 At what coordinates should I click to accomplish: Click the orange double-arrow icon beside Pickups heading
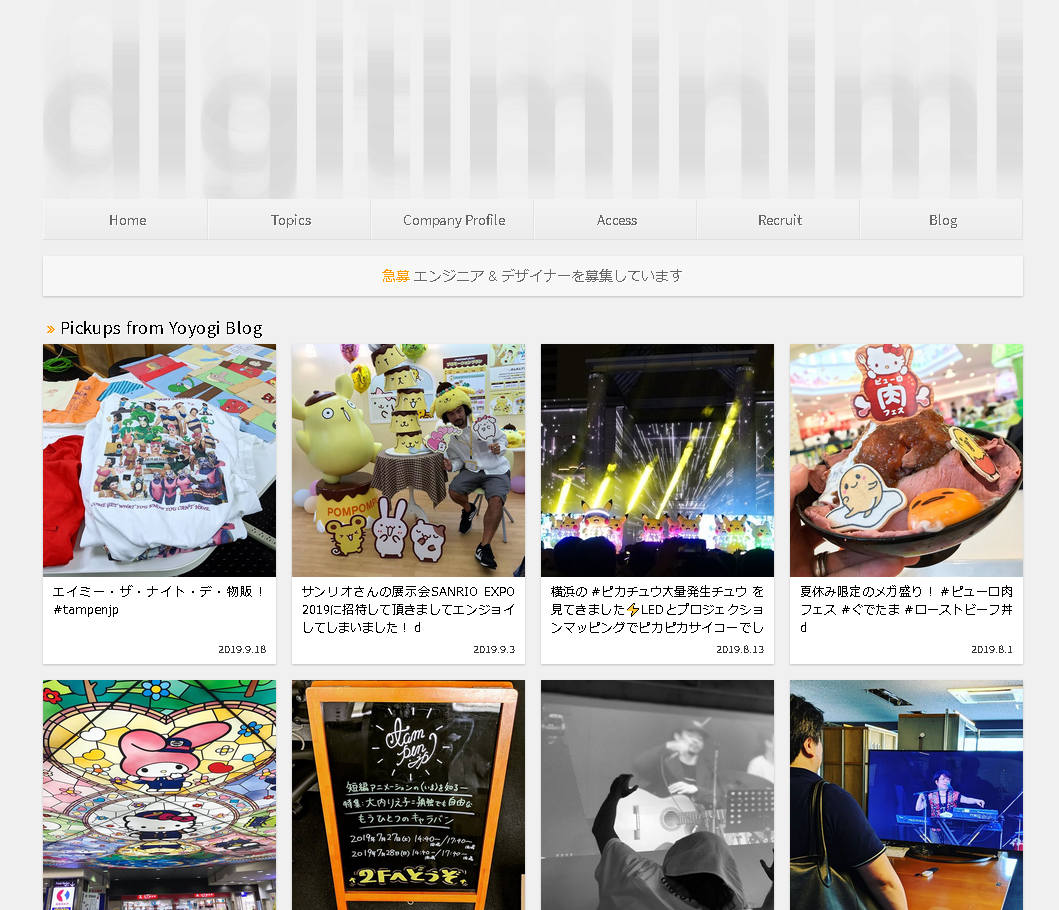pos(51,330)
